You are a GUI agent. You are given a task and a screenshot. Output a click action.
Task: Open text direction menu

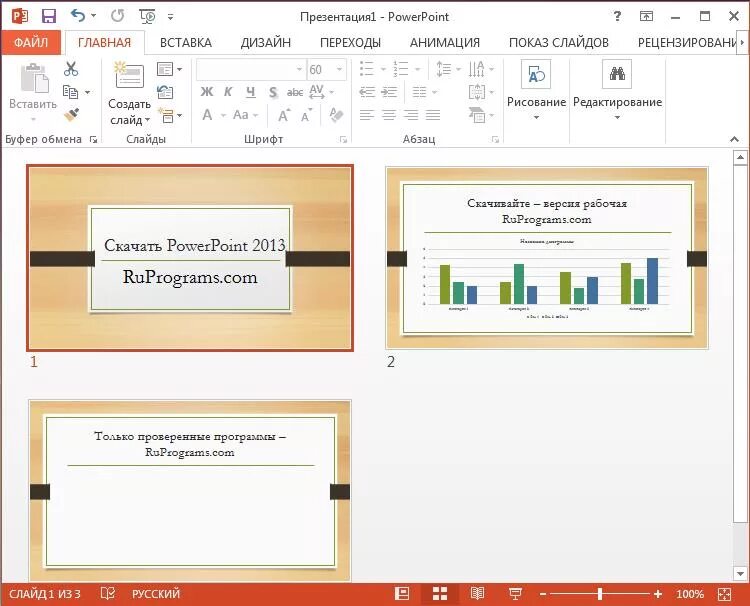tap(481, 69)
